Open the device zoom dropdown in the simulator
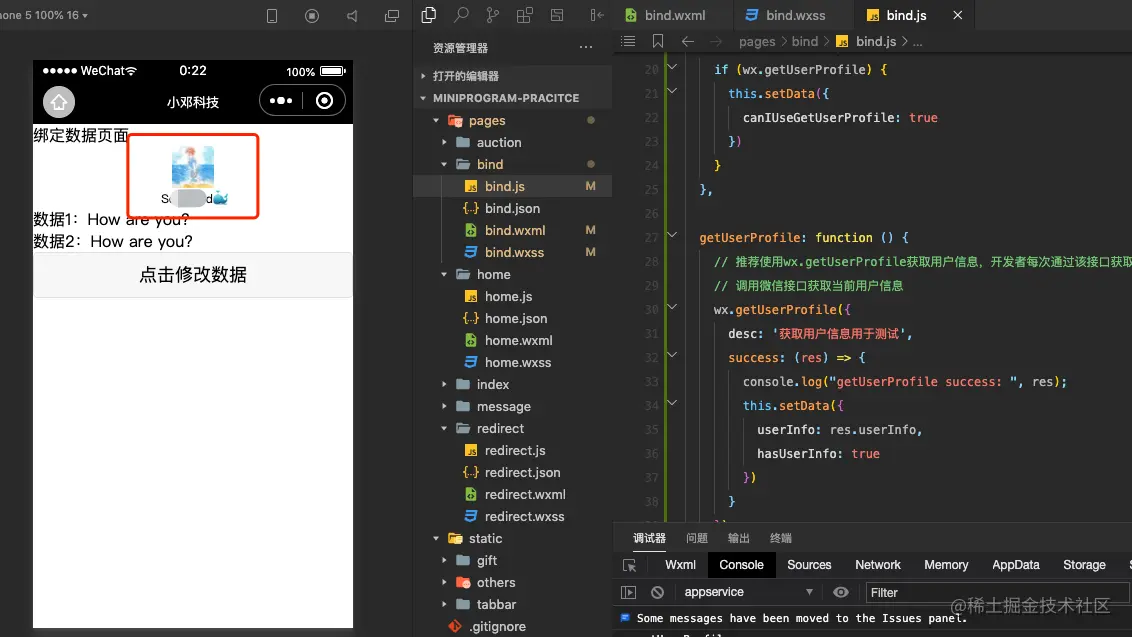 click(45, 15)
